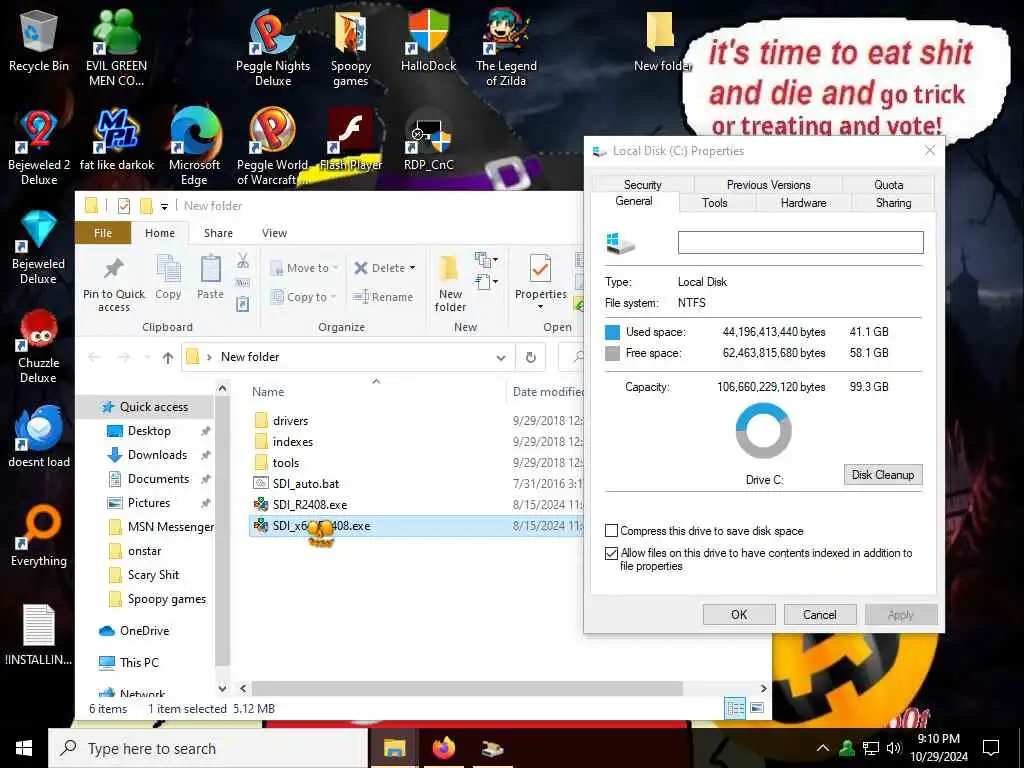Screen dimensions: 1024x768
Task: Open the Peggle Nights Deluxe shortcut
Action: click(273, 48)
